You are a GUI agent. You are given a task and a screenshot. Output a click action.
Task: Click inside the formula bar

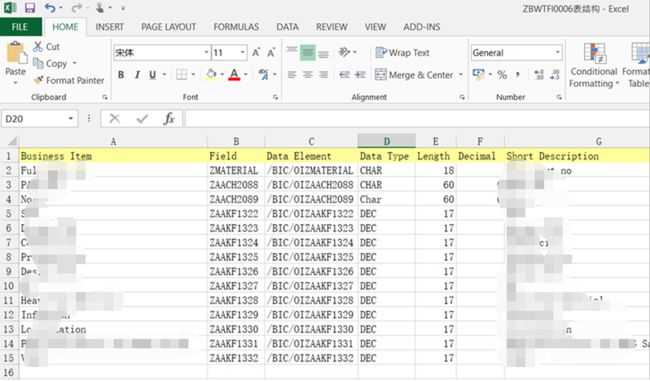(x=417, y=119)
